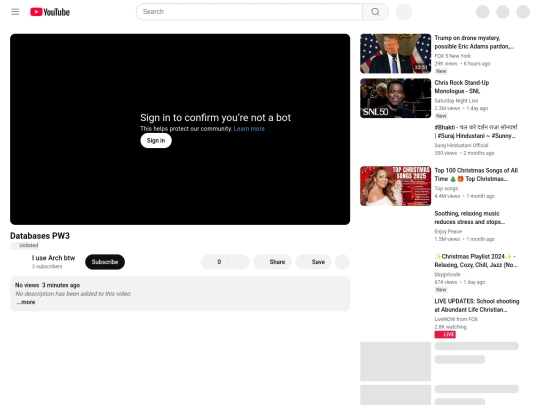Viewport: 540px width, 405px height.
Task: Click the YouTube logo
Action: 50,12
